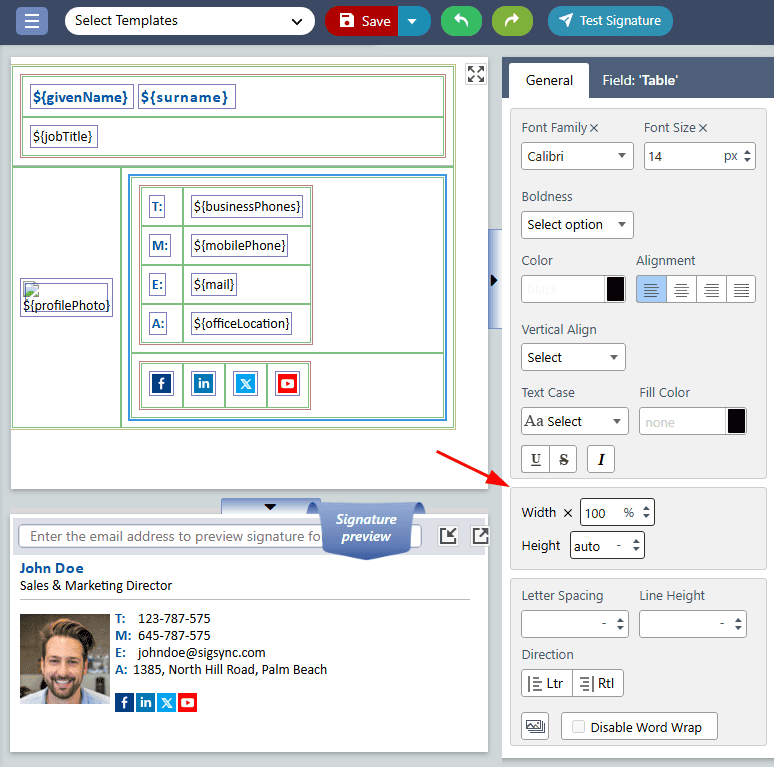Open the Font Family dropdown

coord(577,156)
